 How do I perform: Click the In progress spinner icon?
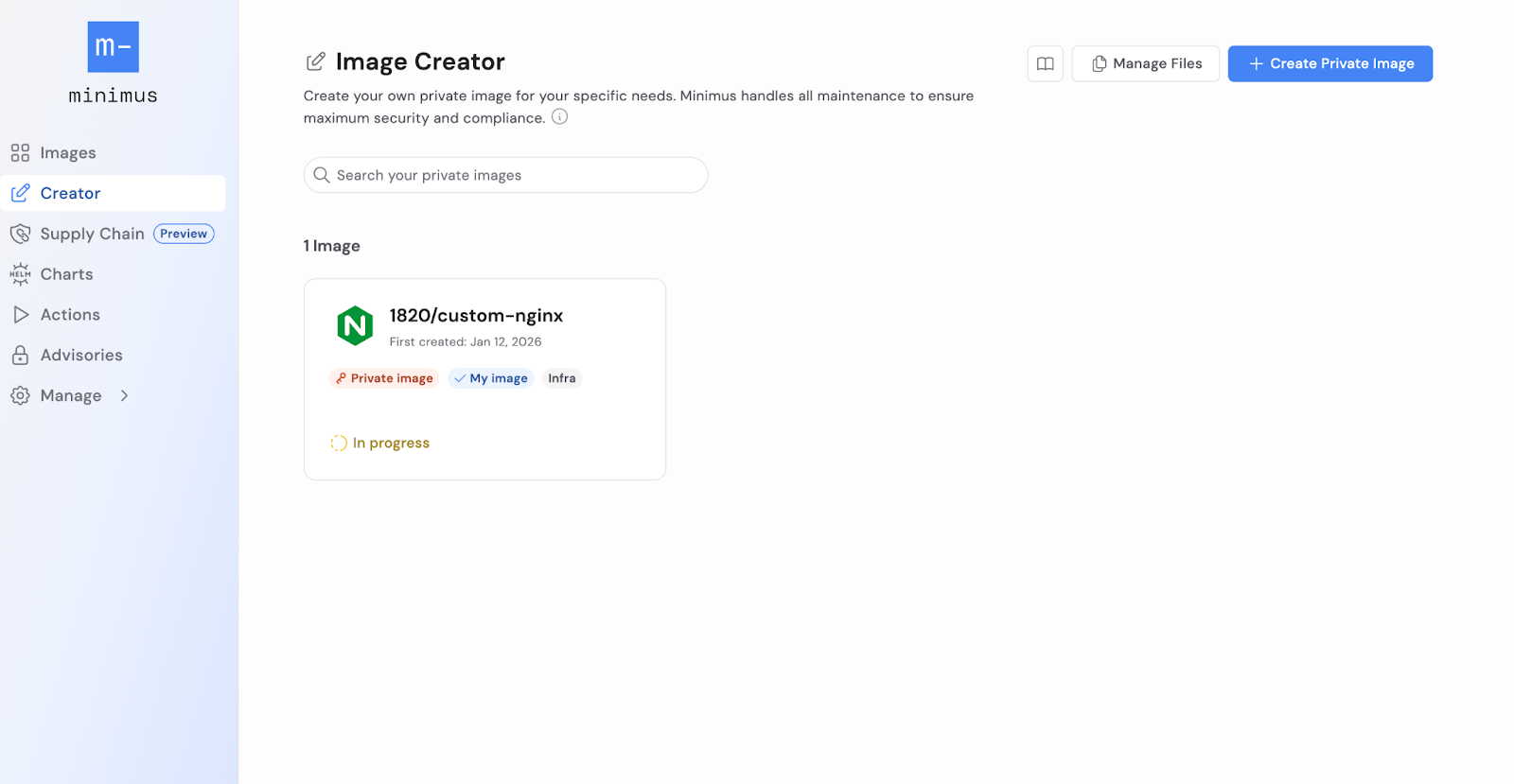339,443
